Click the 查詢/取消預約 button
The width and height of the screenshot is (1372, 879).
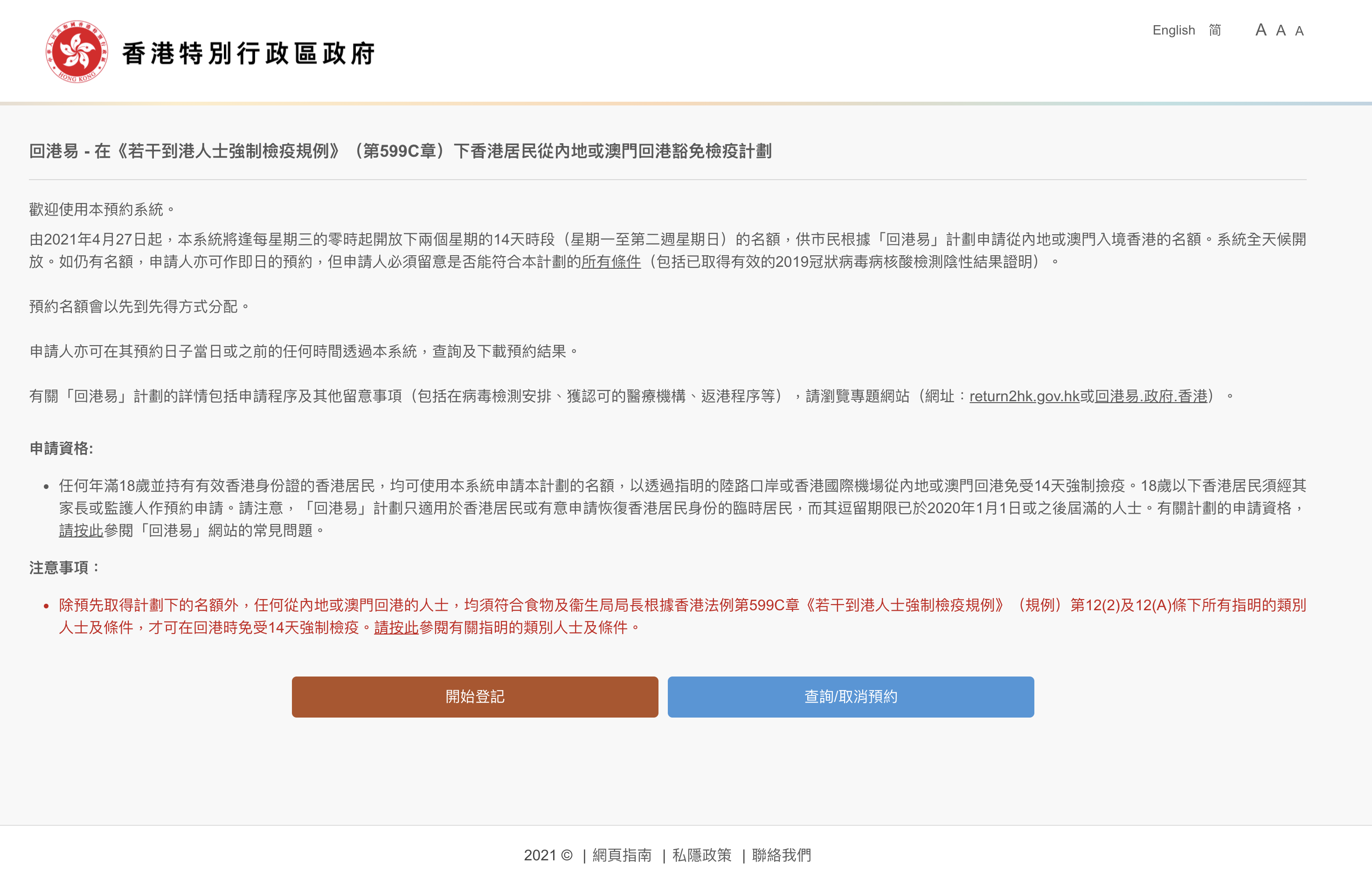851,697
